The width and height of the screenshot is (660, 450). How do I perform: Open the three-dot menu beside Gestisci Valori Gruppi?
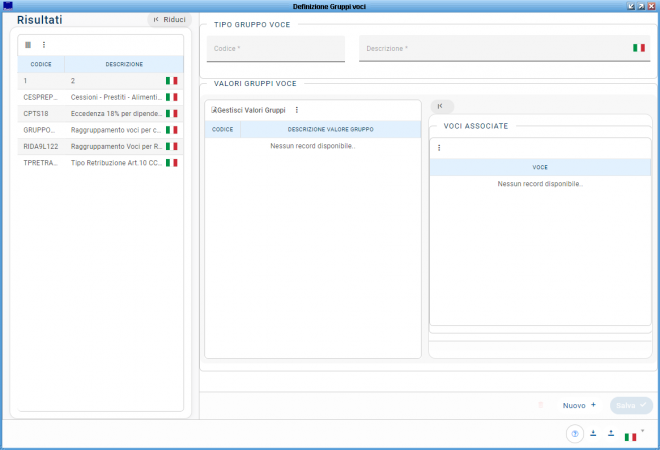tap(297, 110)
